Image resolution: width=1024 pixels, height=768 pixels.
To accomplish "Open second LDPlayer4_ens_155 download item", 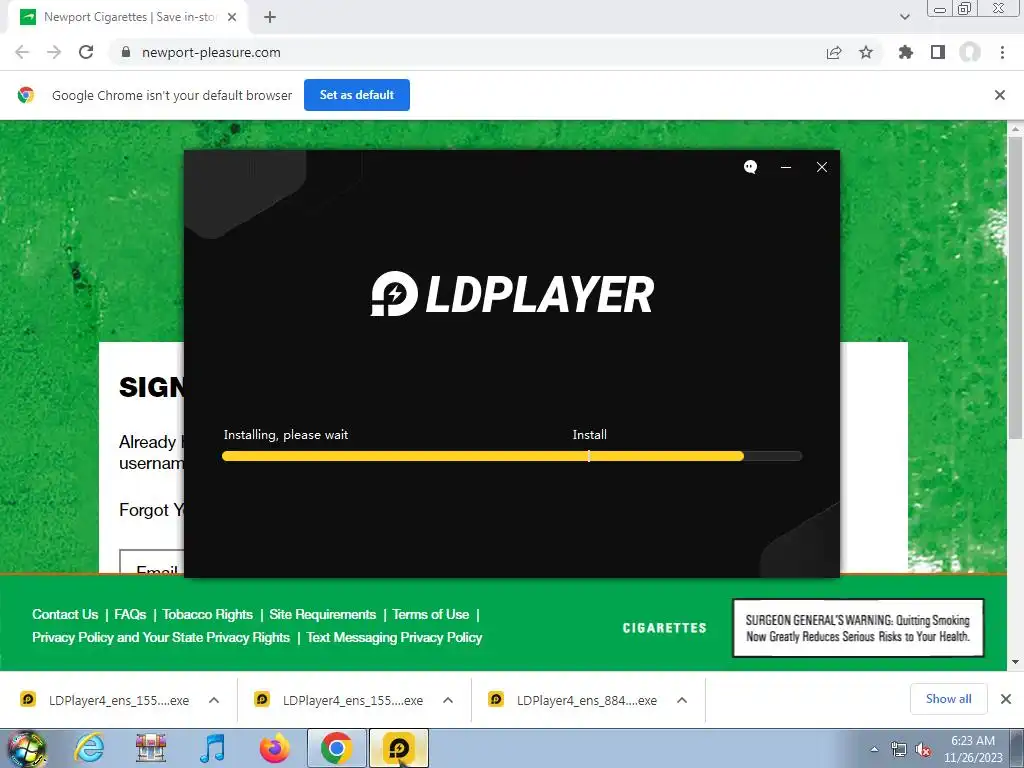I will [341, 700].
